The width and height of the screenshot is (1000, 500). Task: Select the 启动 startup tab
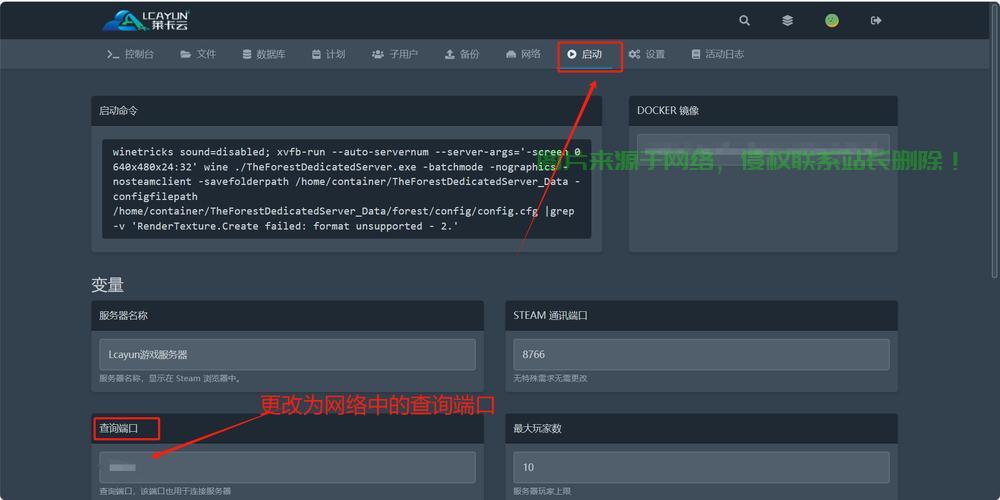585,54
